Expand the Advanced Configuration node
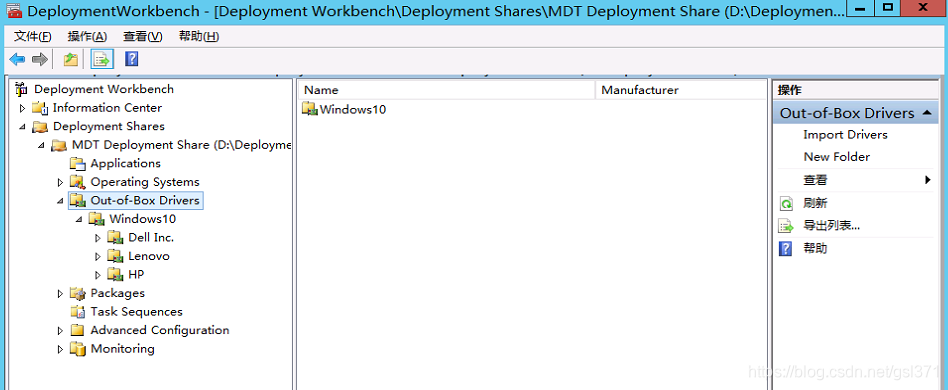The image size is (948, 390). 60,330
